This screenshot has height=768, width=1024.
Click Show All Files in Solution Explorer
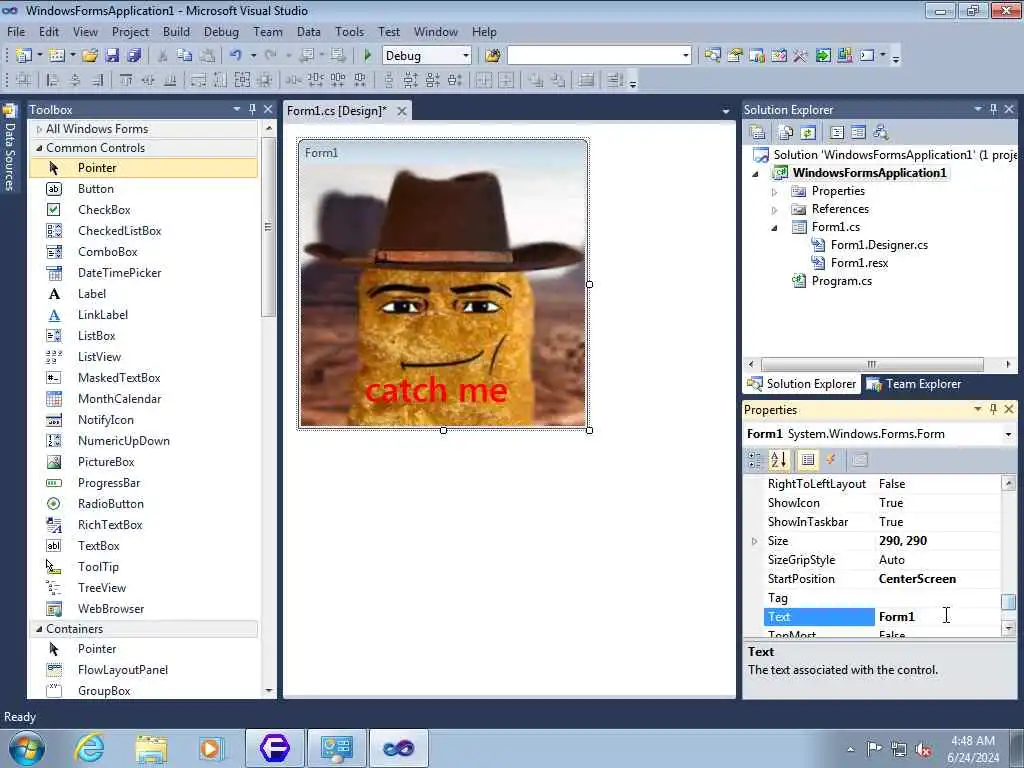786,133
